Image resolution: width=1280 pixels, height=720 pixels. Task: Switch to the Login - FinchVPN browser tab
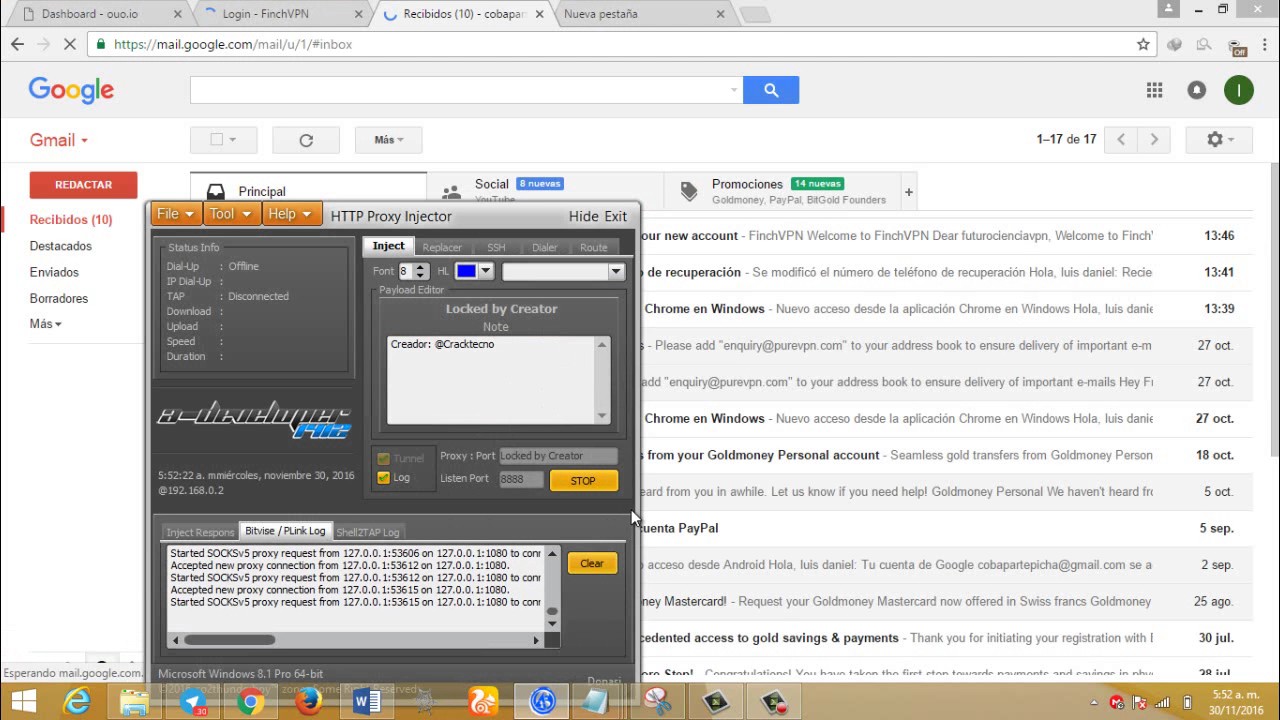(282, 14)
